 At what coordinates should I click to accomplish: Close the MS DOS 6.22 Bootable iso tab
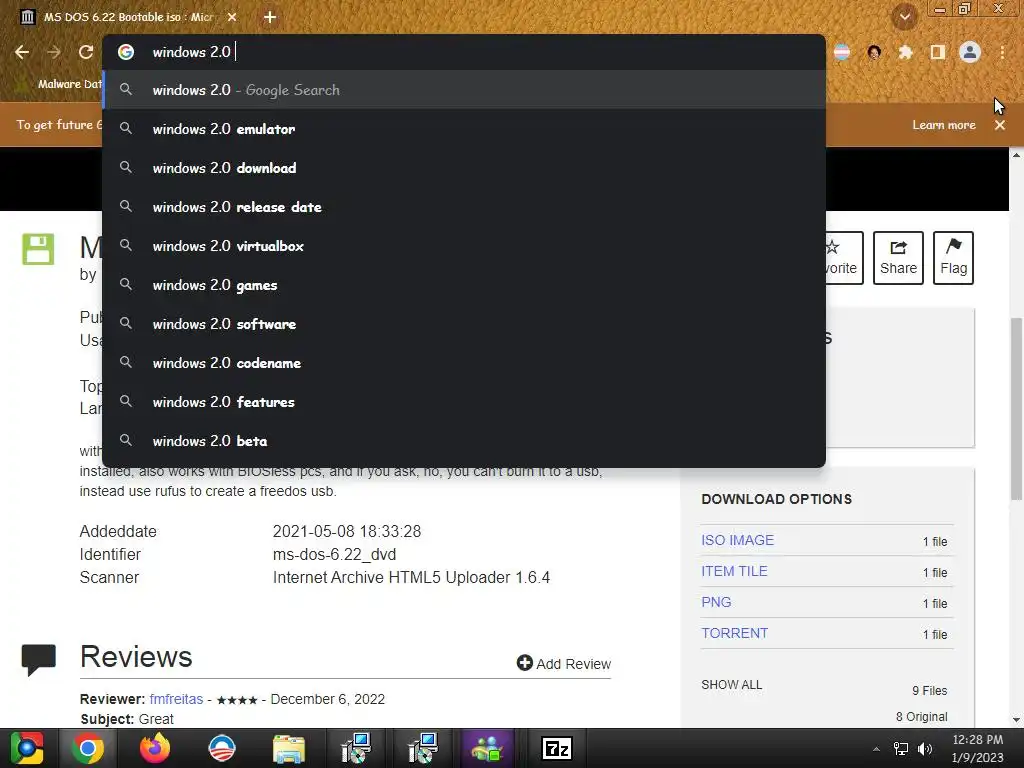pos(232,17)
